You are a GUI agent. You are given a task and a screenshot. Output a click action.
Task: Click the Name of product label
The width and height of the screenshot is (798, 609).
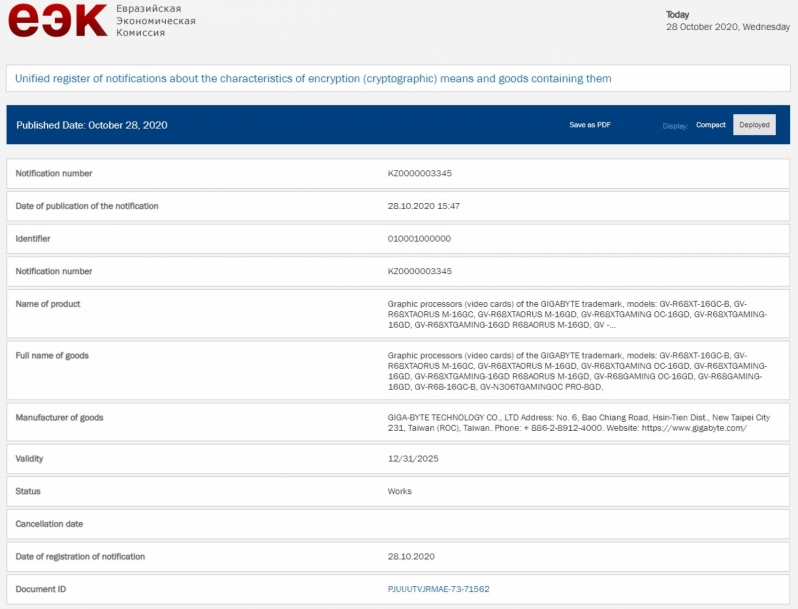(48, 304)
